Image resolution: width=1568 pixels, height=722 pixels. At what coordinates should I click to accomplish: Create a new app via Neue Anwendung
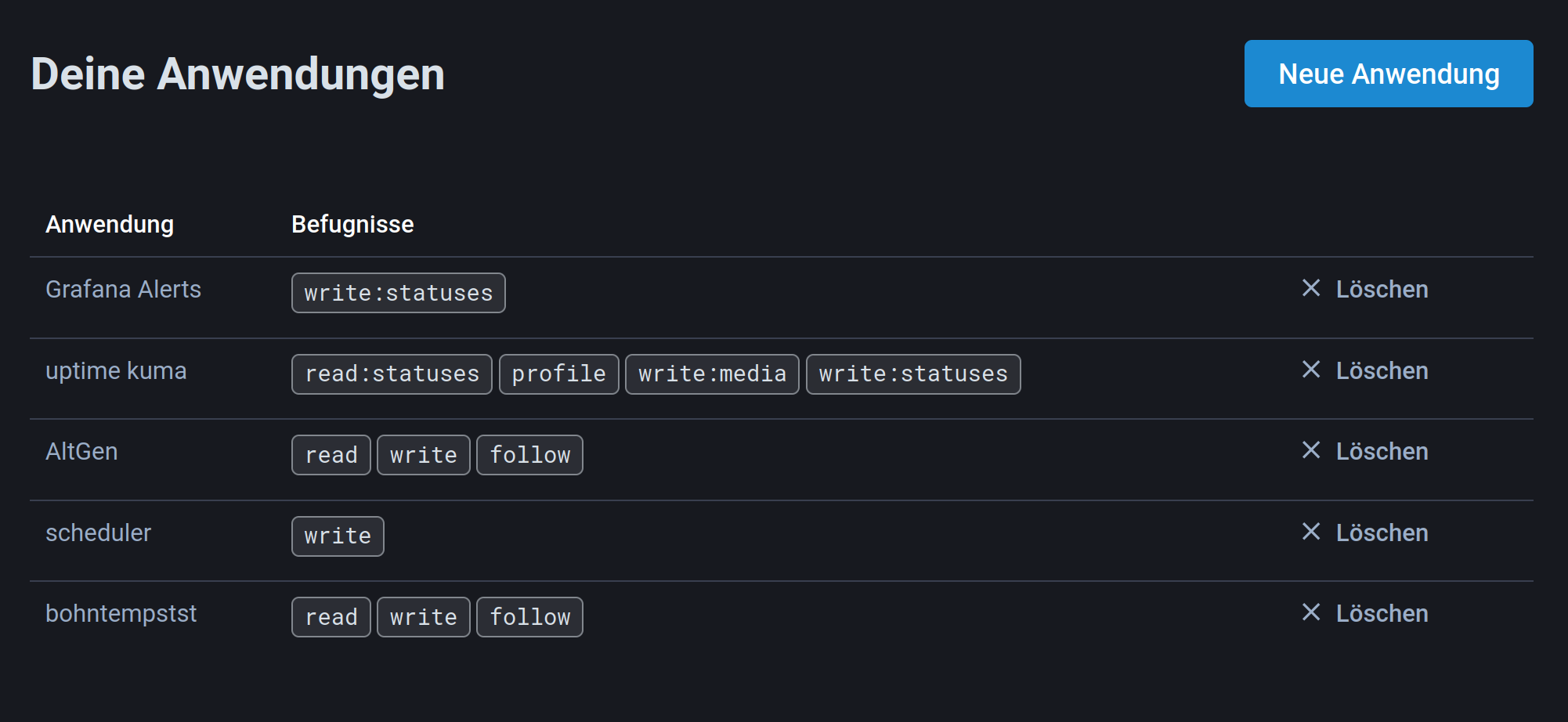pyautogui.click(x=1388, y=74)
